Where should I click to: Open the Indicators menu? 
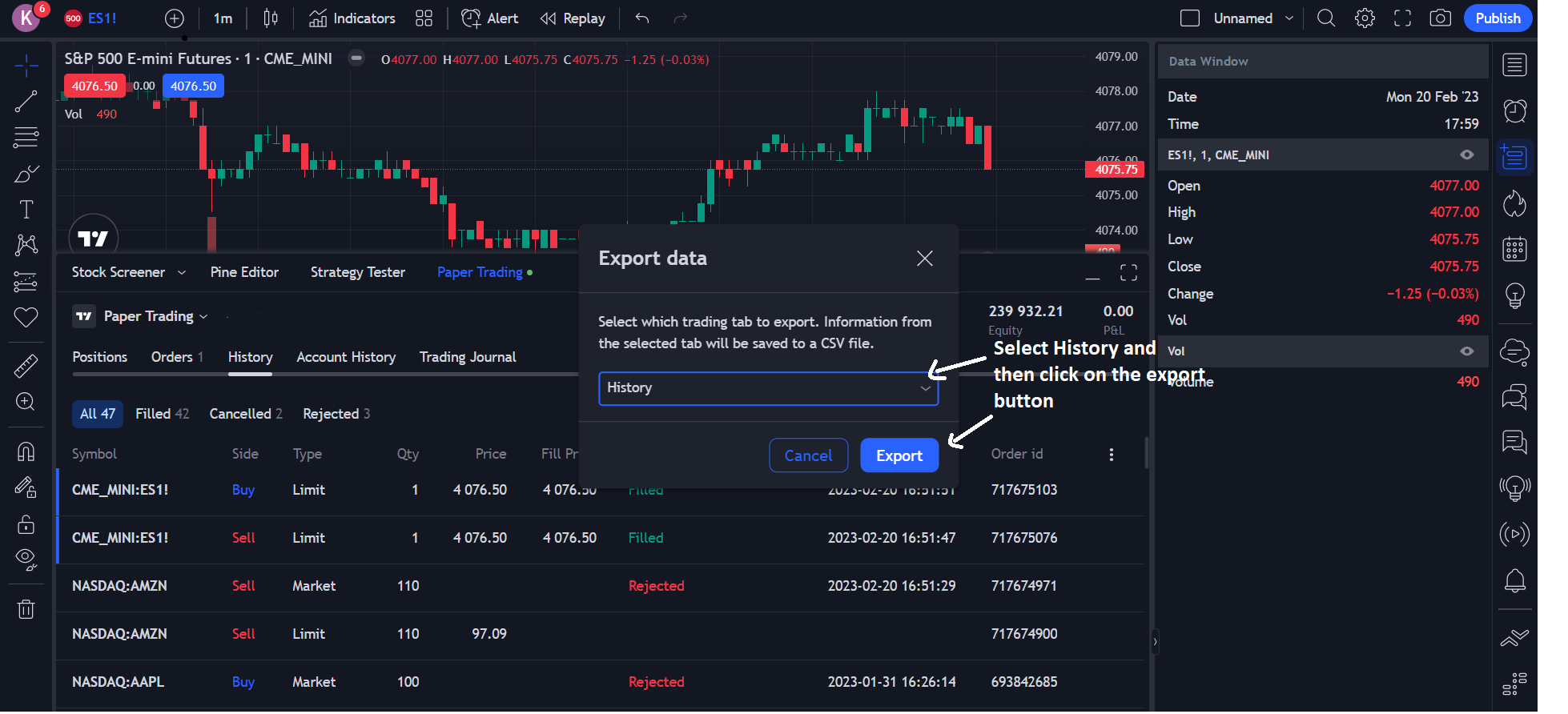[x=352, y=18]
